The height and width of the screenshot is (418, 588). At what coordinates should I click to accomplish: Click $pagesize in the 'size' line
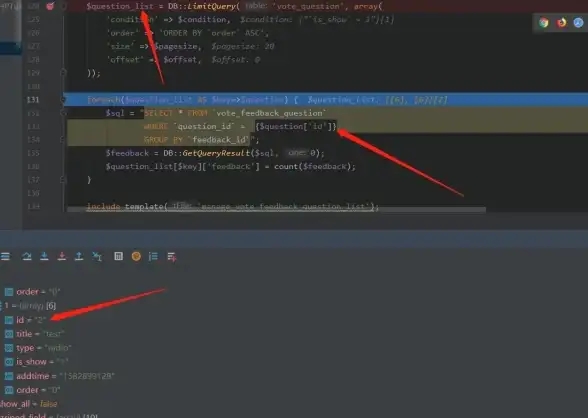tap(176, 46)
